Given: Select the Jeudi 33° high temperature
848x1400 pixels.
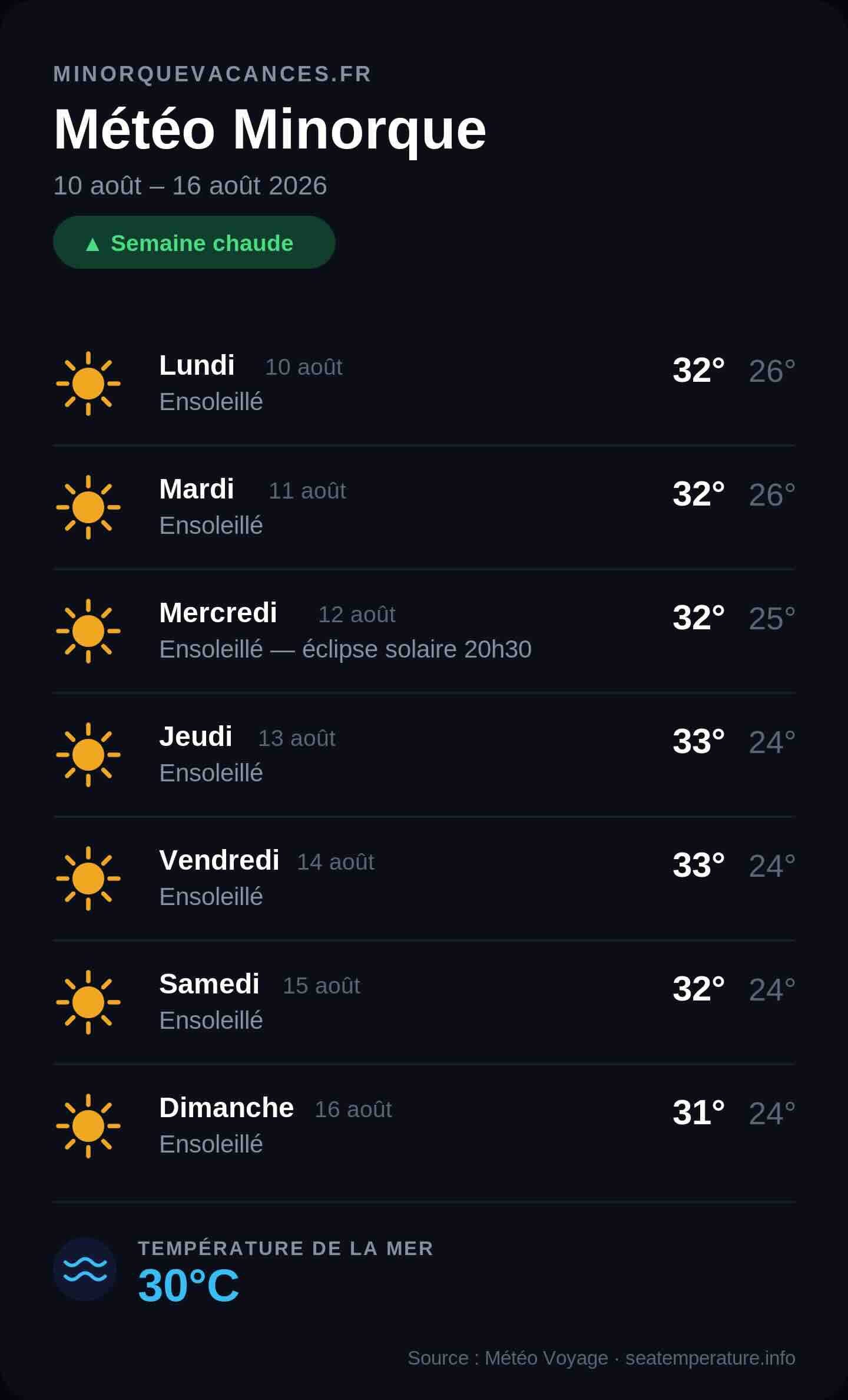Looking at the screenshot, I should point(698,741).
